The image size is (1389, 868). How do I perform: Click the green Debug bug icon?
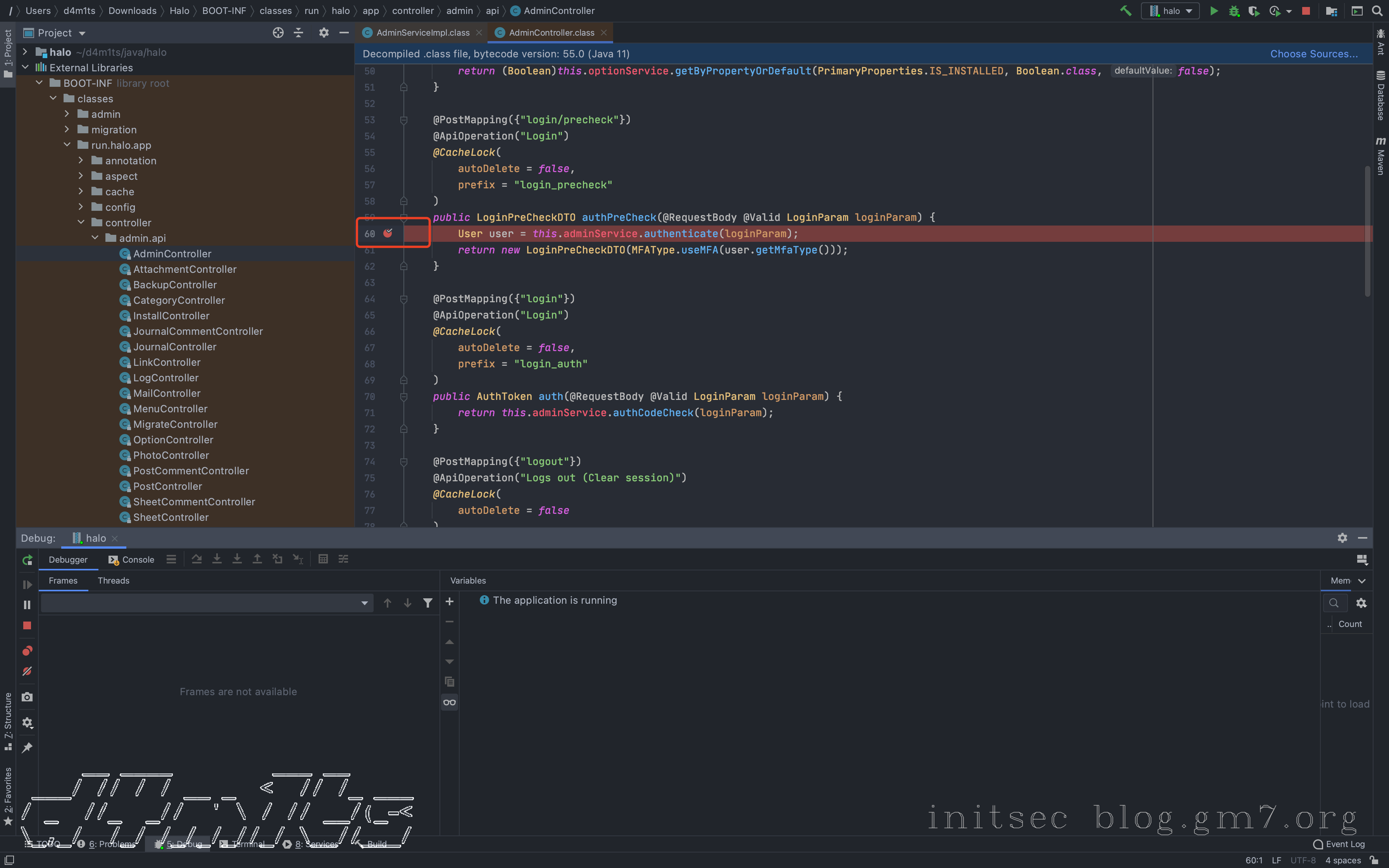[1234, 11]
